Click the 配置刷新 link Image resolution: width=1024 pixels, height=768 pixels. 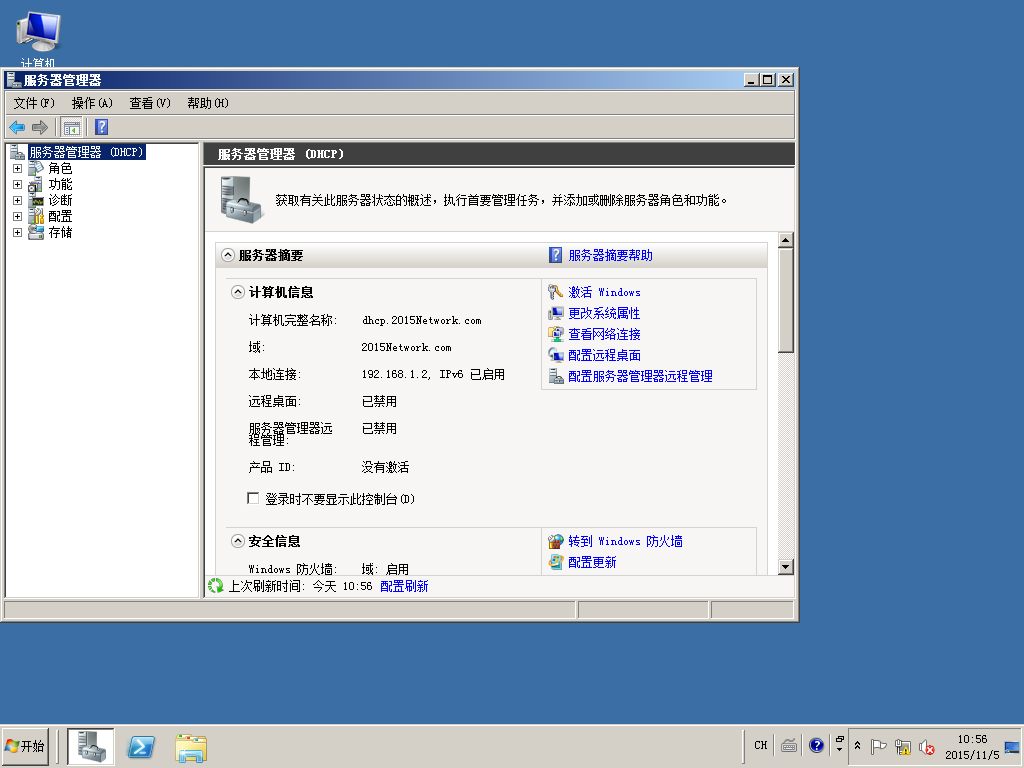[x=404, y=586]
